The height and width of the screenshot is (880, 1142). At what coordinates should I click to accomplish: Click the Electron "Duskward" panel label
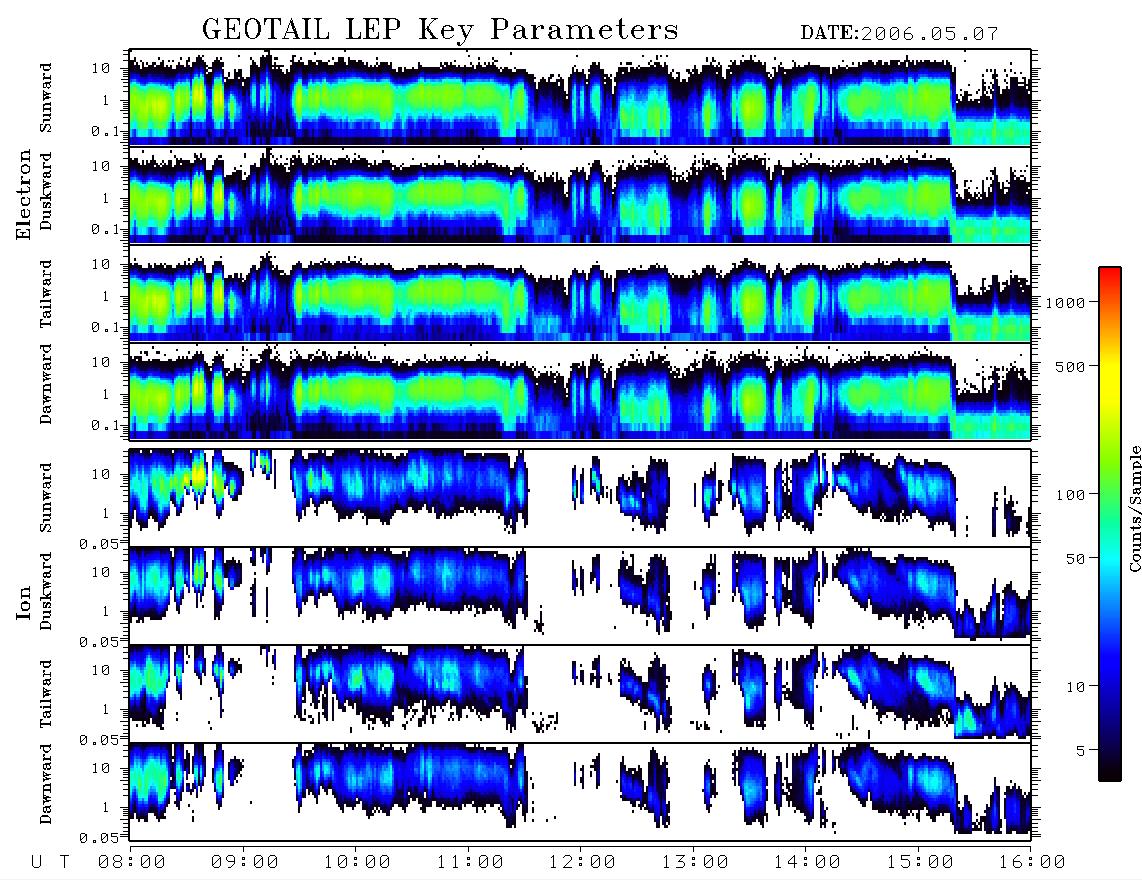click(x=46, y=191)
